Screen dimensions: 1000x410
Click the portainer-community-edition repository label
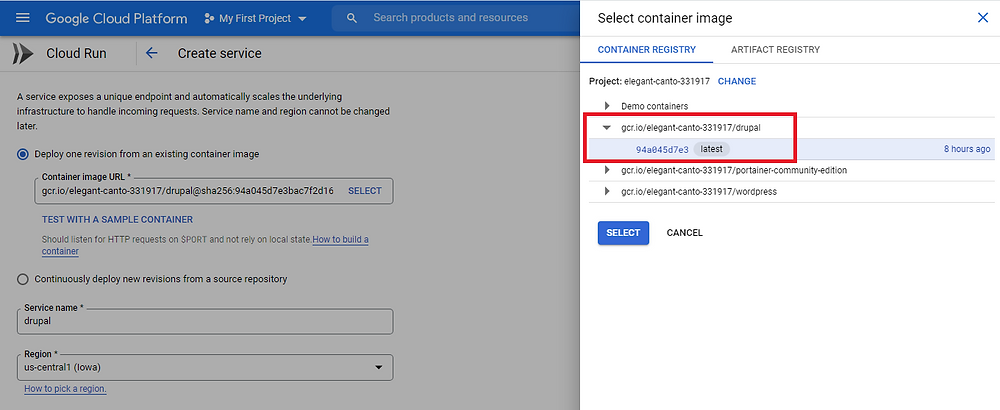(x=734, y=170)
